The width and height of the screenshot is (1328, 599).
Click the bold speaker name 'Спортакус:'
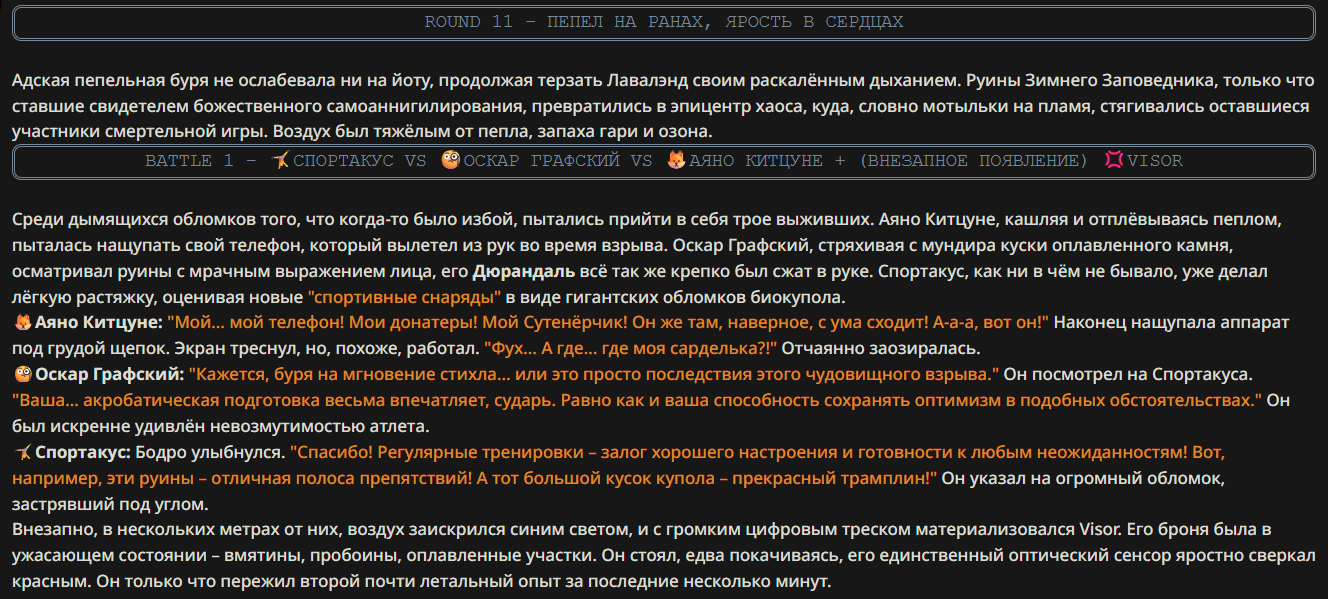click(x=83, y=453)
